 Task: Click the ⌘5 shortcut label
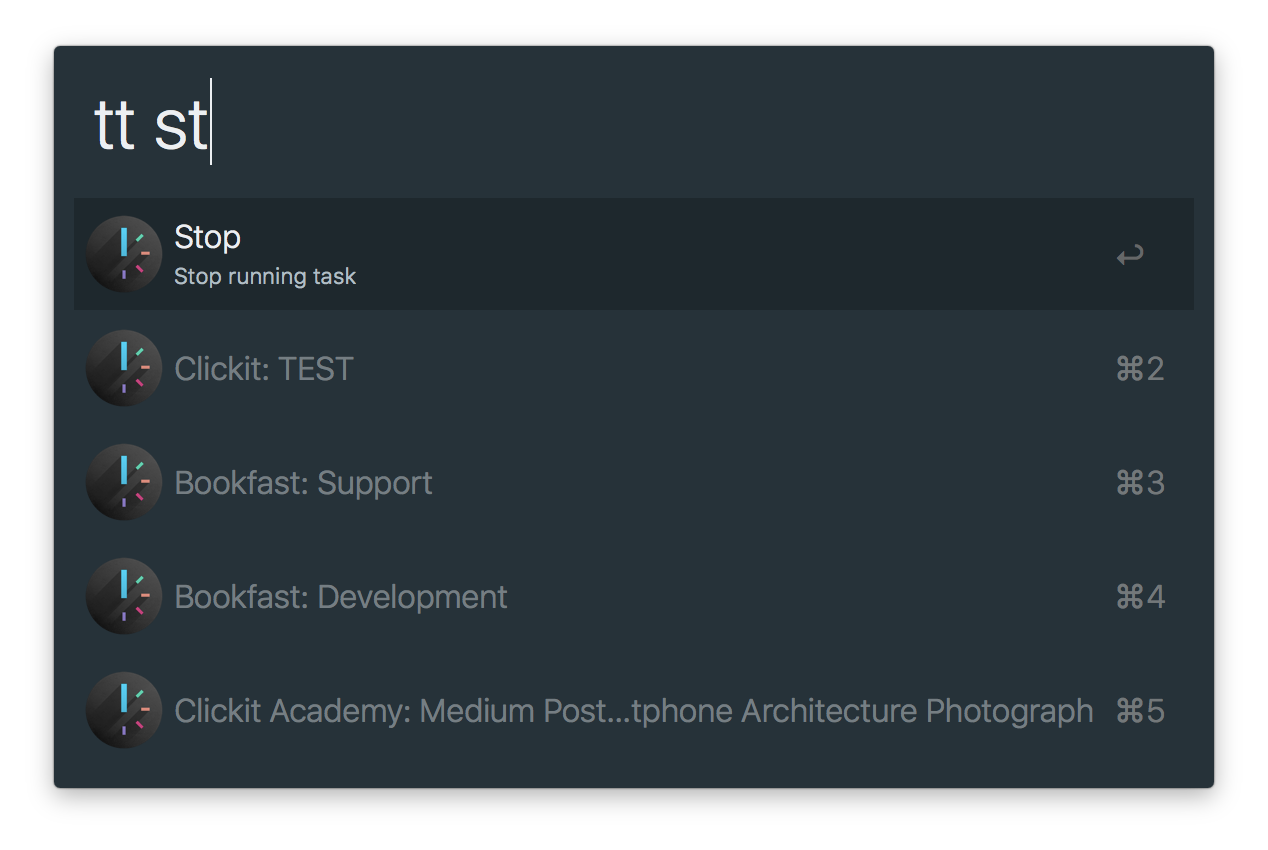pyautogui.click(x=1140, y=711)
